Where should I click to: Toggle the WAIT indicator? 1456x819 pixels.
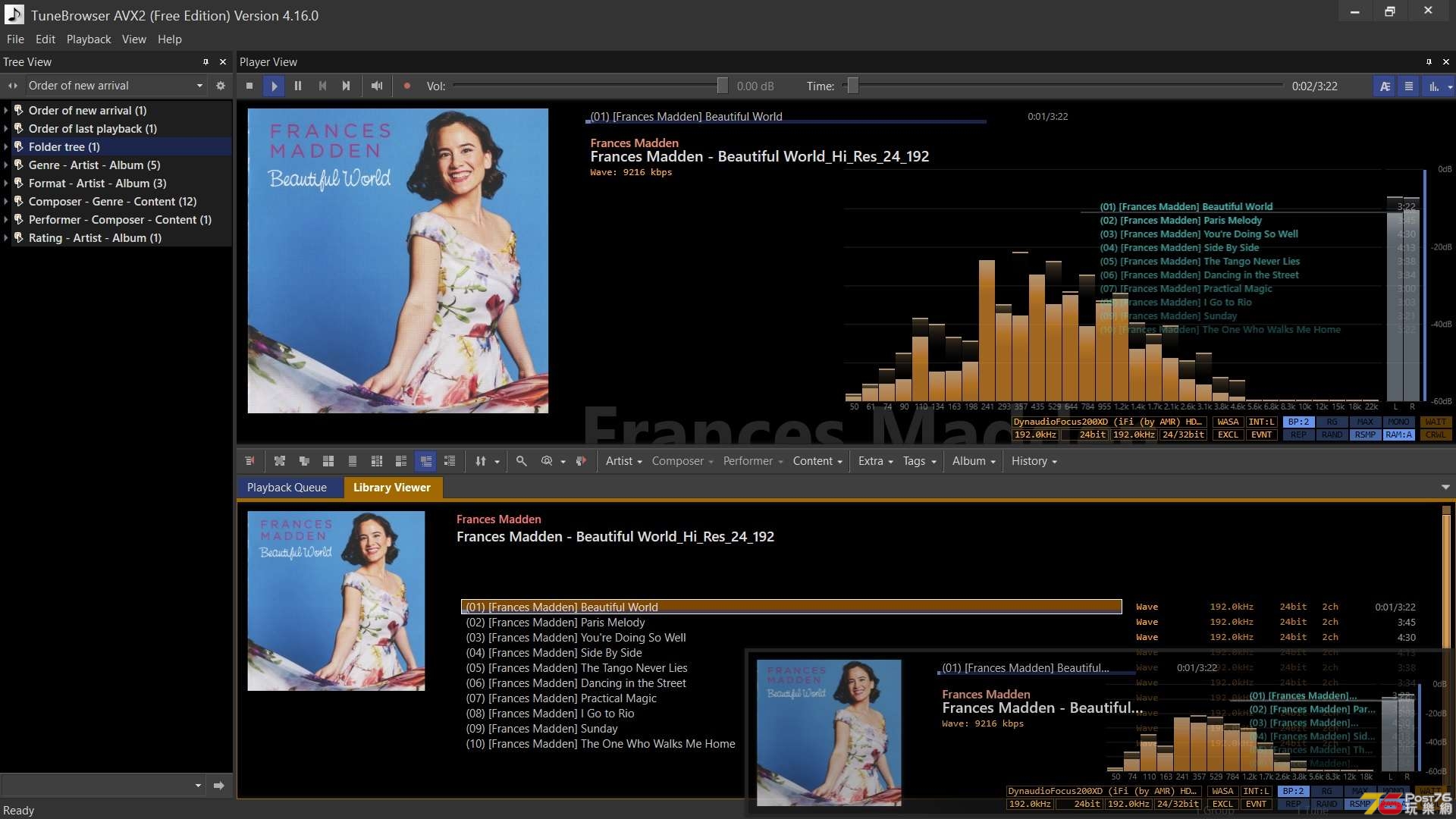(1436, 422)
